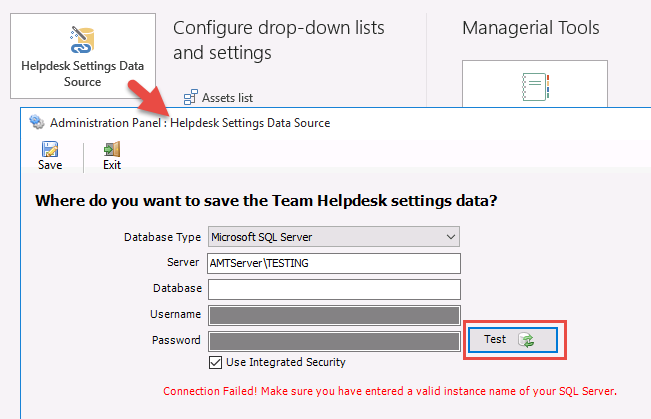
Task: Click the Exit door icon
Action: 112,149
